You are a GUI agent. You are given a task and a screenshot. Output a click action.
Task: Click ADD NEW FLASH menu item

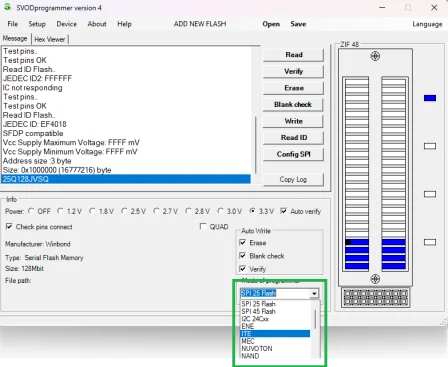click(x=200, y=24)
